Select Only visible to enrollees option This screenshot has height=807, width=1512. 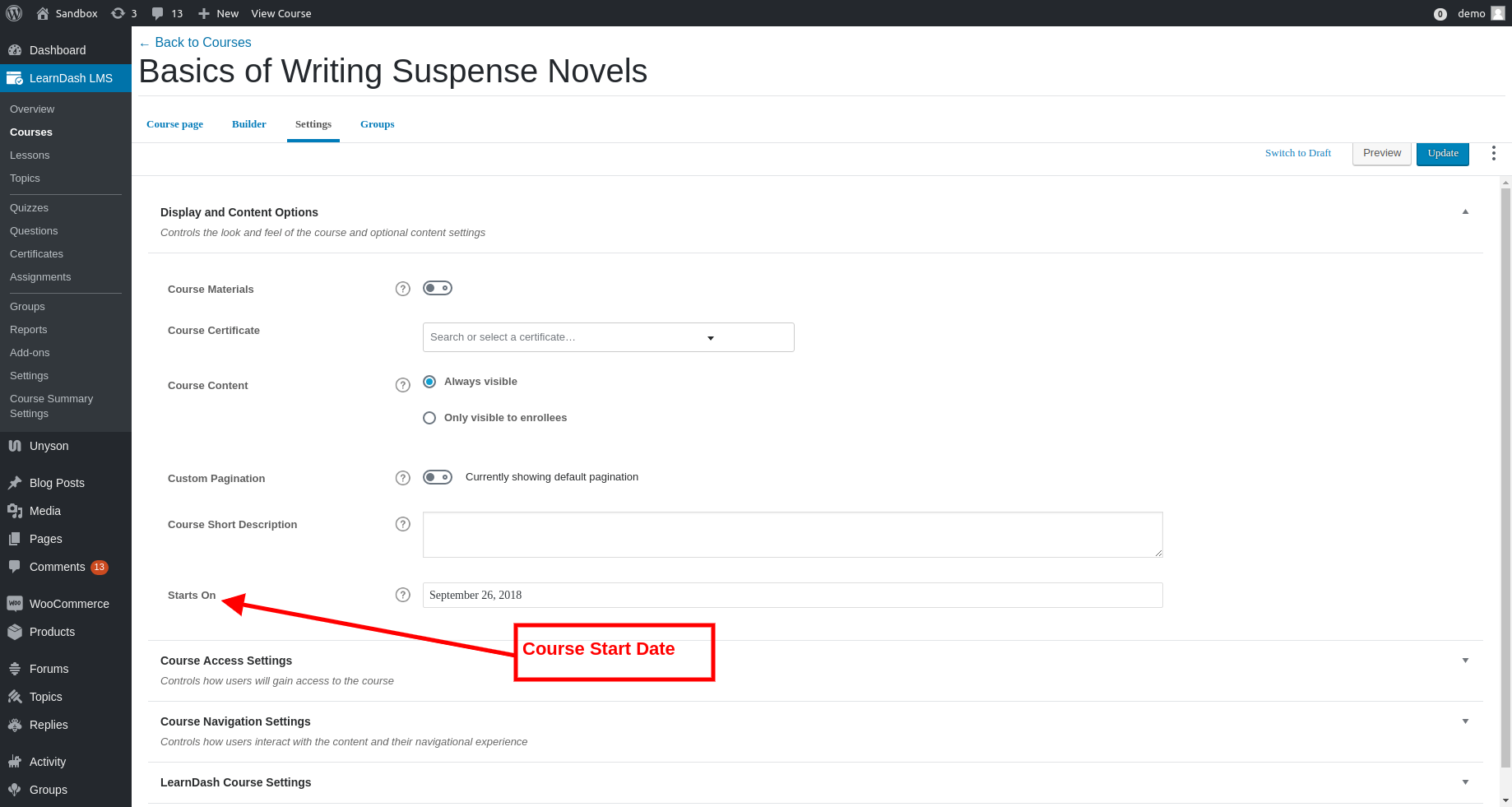click(x=429, y=418)
